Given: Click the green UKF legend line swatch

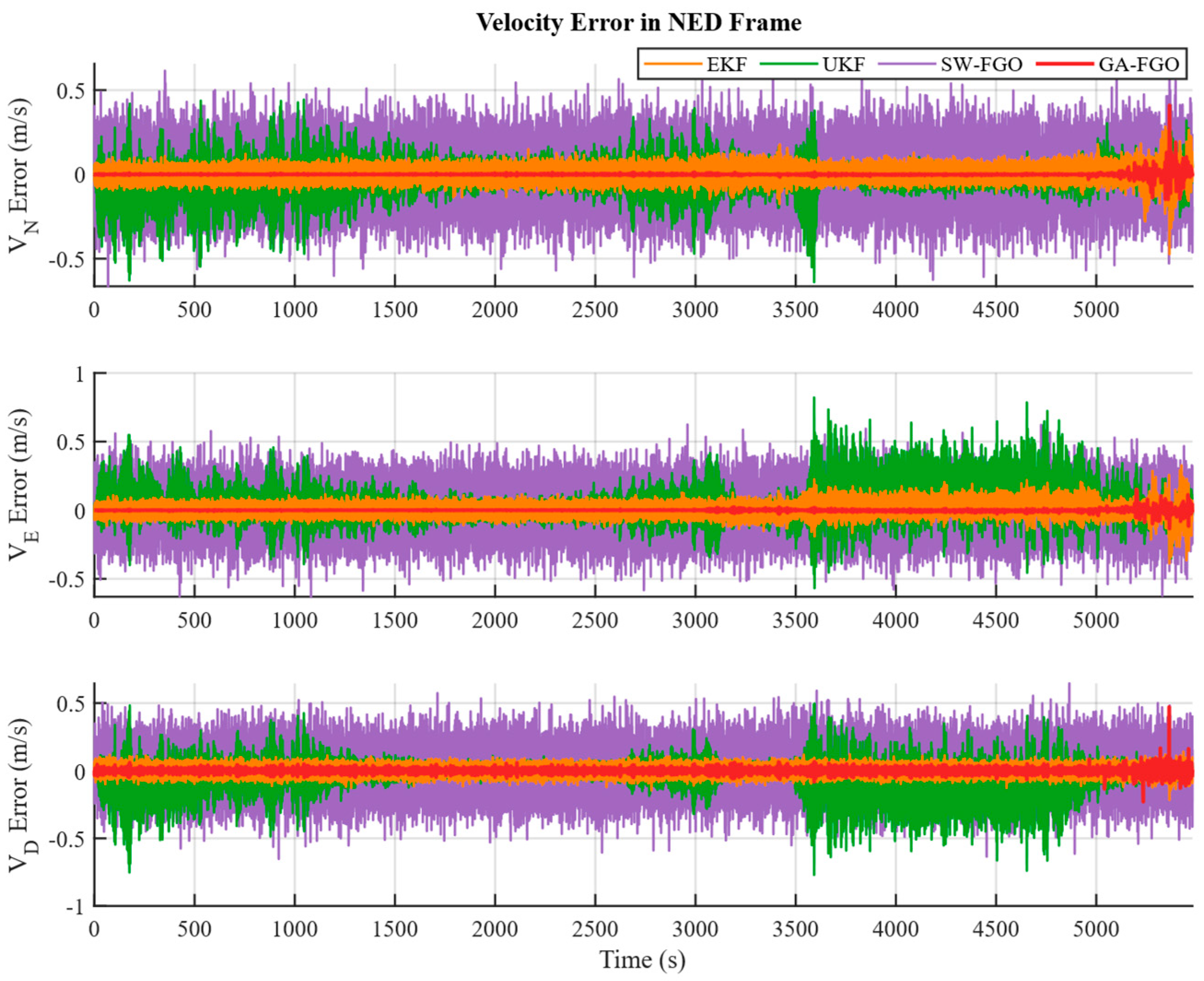Looking at the screenshot, I should 789,64.
